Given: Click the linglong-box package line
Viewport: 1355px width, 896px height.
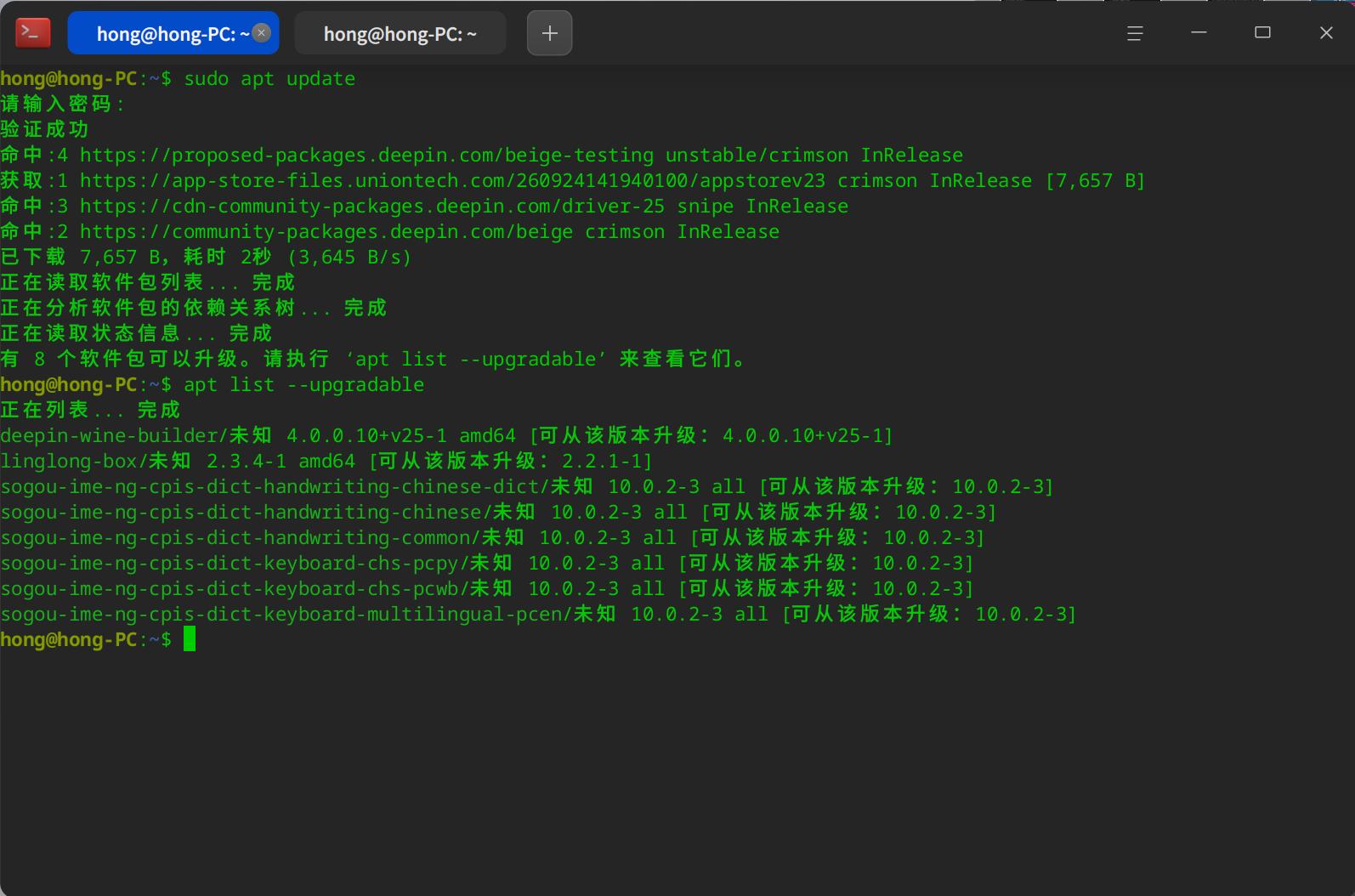Looking at the screenshot, I should click(x=326, y=462).
